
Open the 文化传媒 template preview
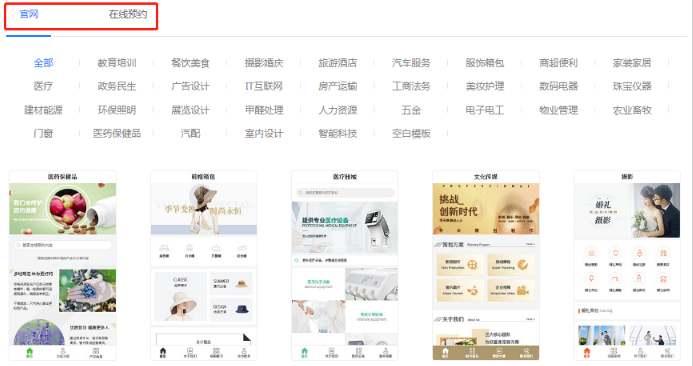(x=486, y=265)
